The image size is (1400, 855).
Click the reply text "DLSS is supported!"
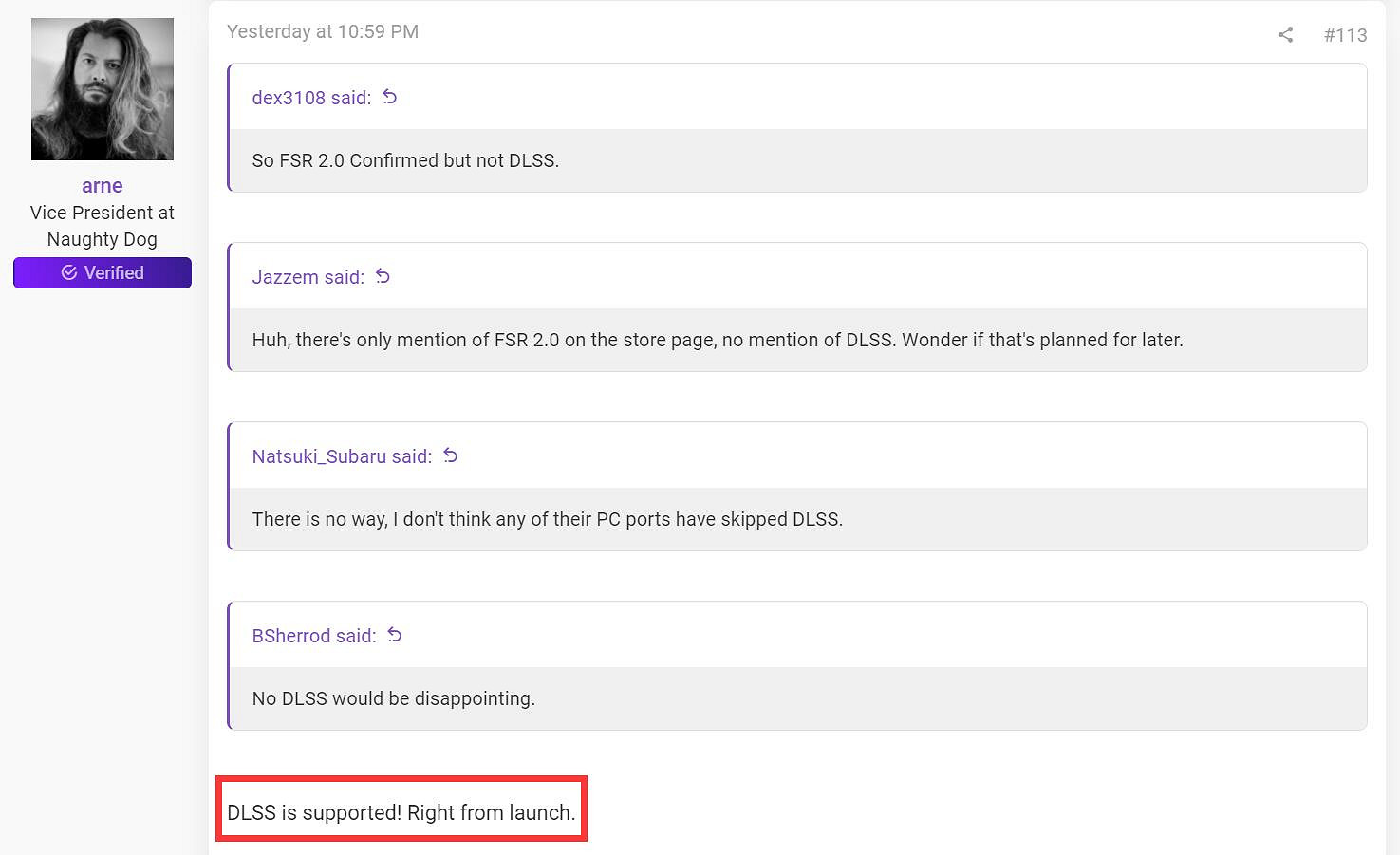pyautogui.click(x=401, y=812)
